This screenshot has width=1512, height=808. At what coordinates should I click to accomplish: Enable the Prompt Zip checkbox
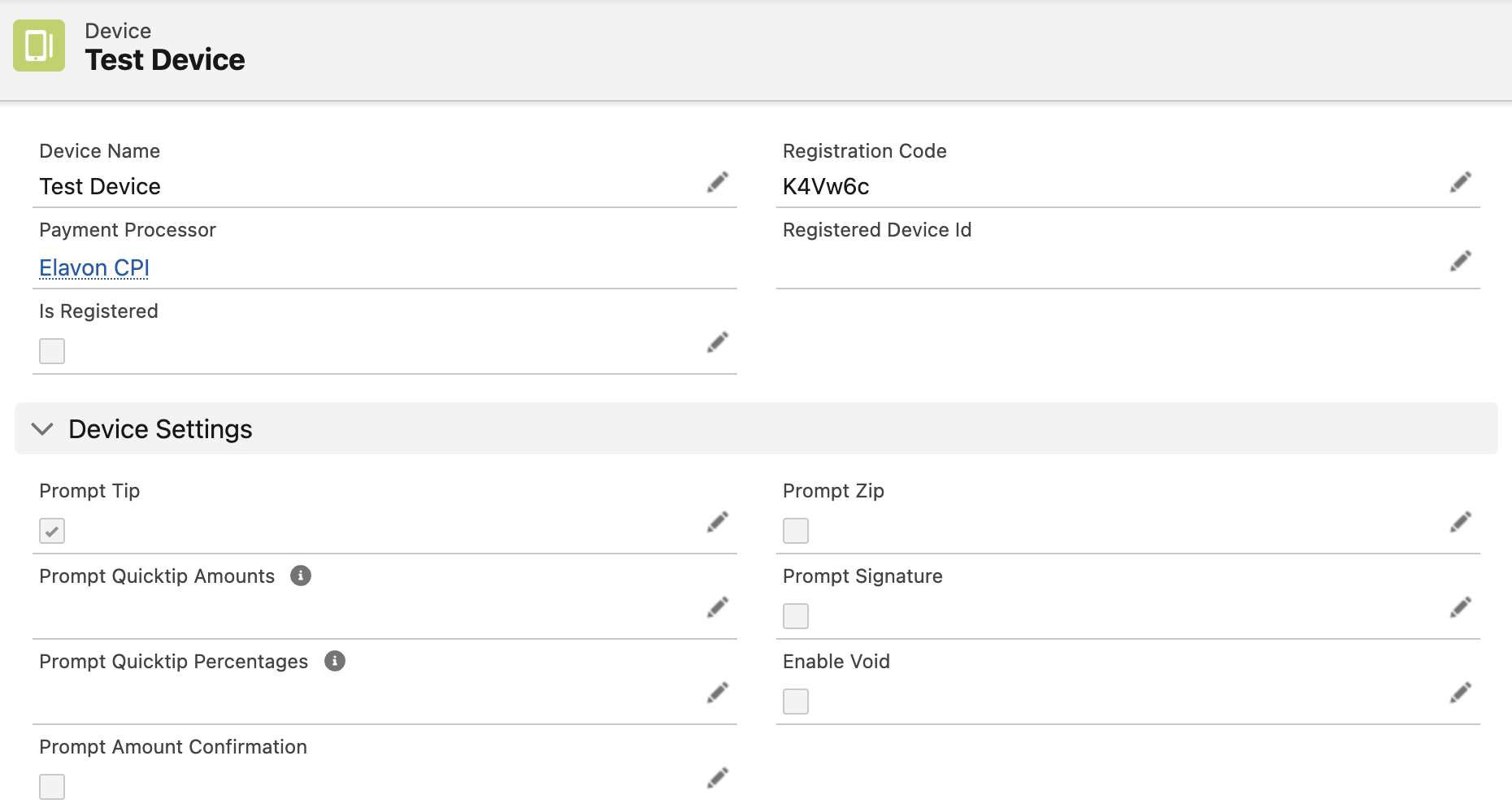click(796, 531)
